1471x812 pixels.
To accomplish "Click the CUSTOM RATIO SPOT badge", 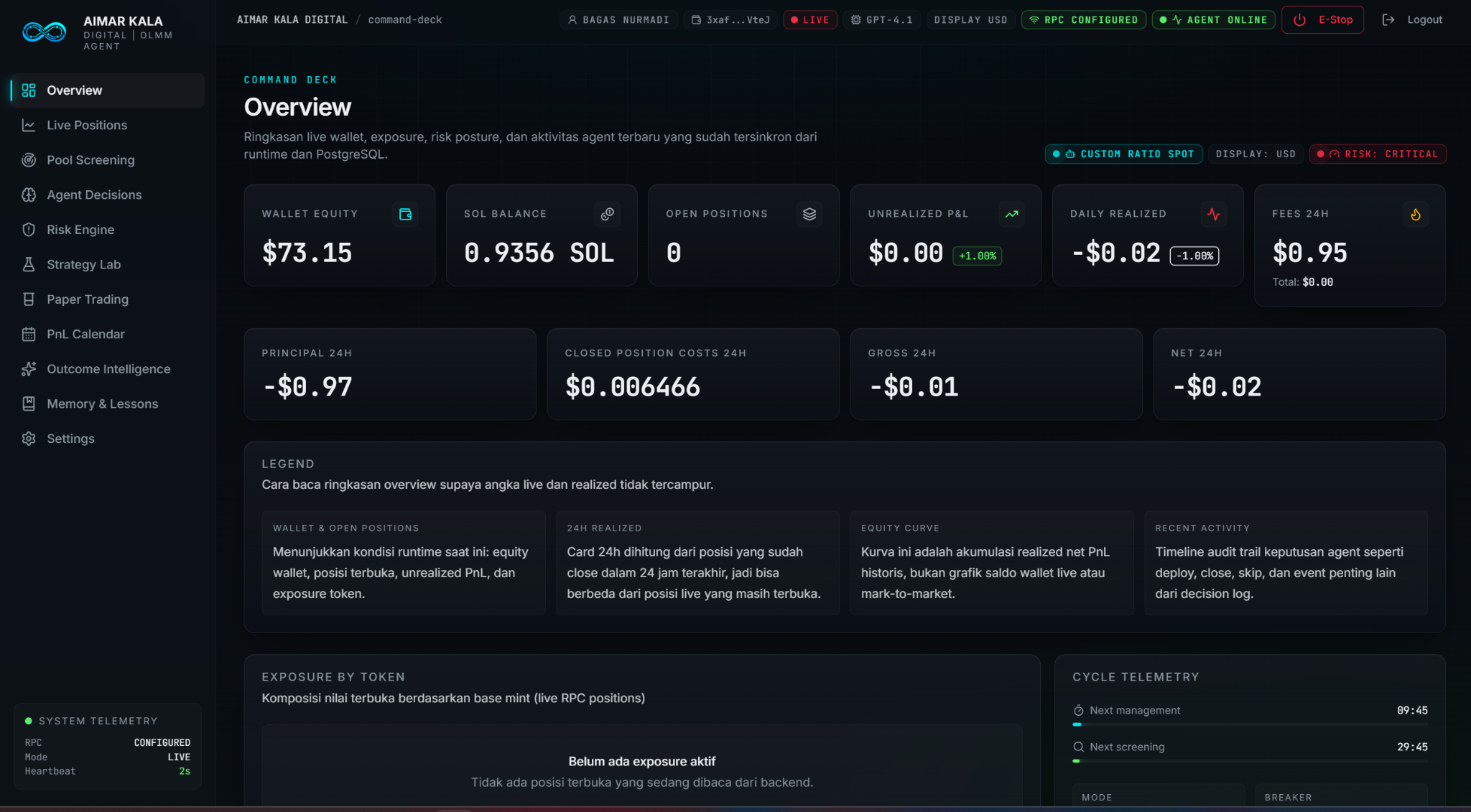I will point(1123,154).
